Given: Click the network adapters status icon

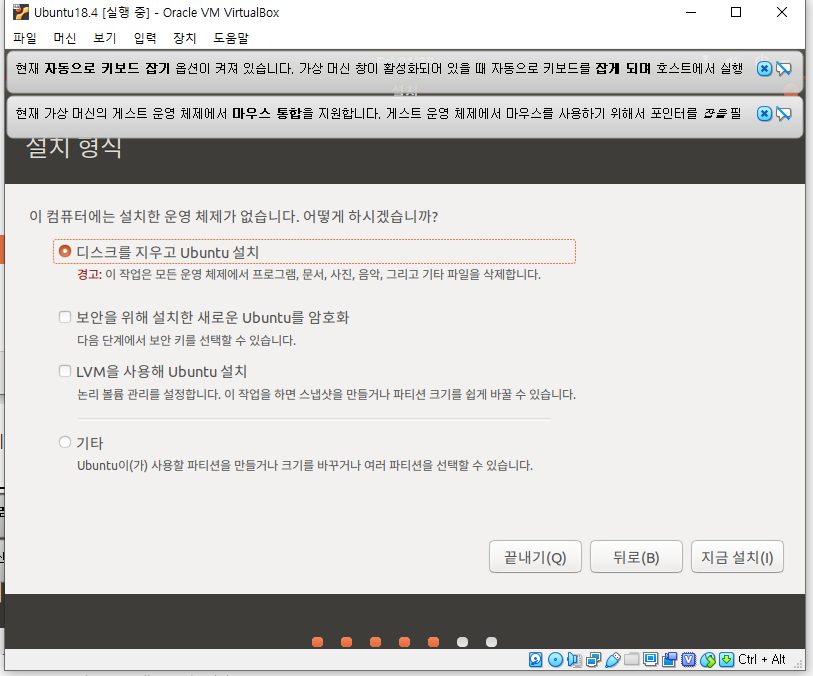Looking at the screenshot, I should point(593,659).
